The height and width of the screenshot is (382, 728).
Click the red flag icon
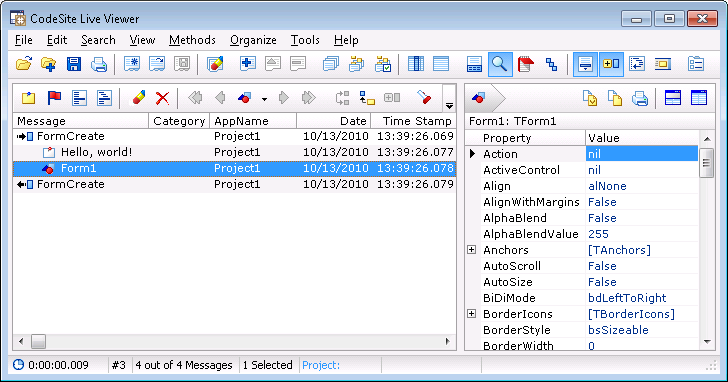pyautogui.click(x=54, y=97)
